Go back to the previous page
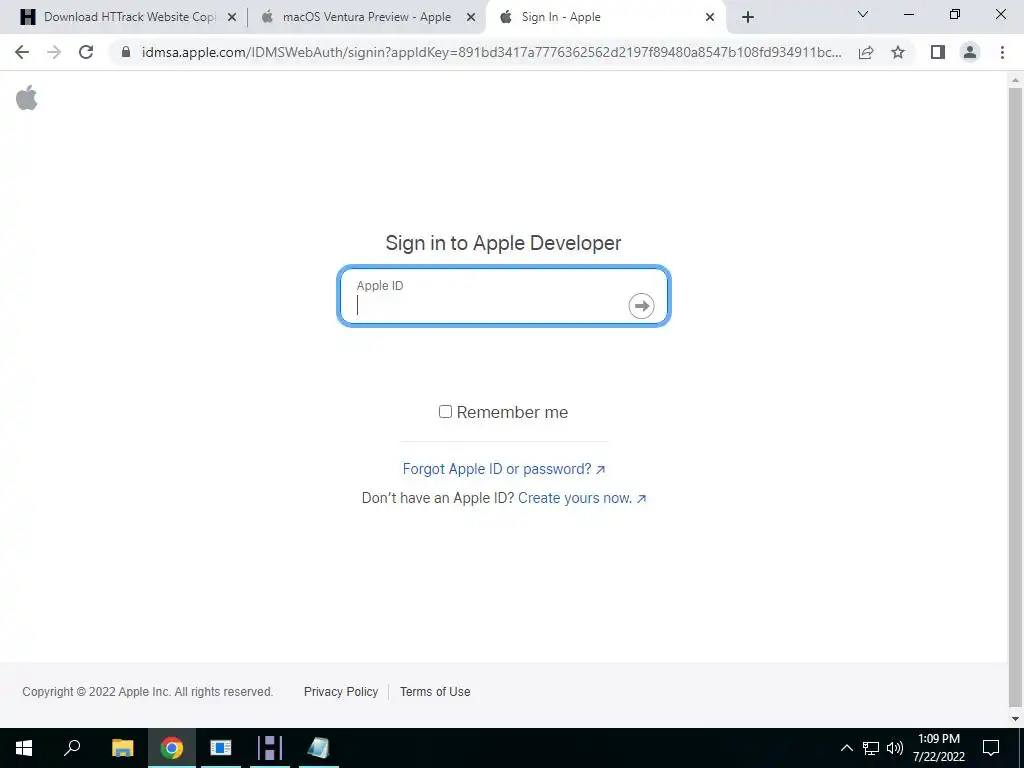 22,52
